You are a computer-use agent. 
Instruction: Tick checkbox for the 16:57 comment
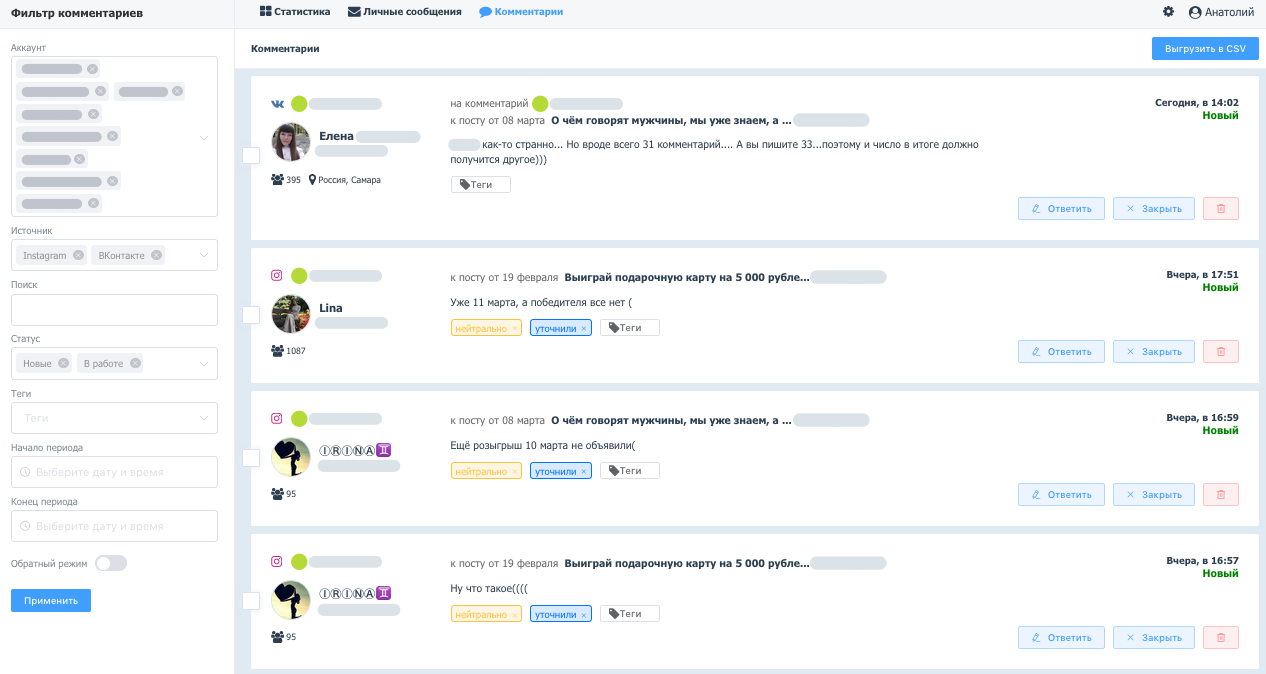251,600
